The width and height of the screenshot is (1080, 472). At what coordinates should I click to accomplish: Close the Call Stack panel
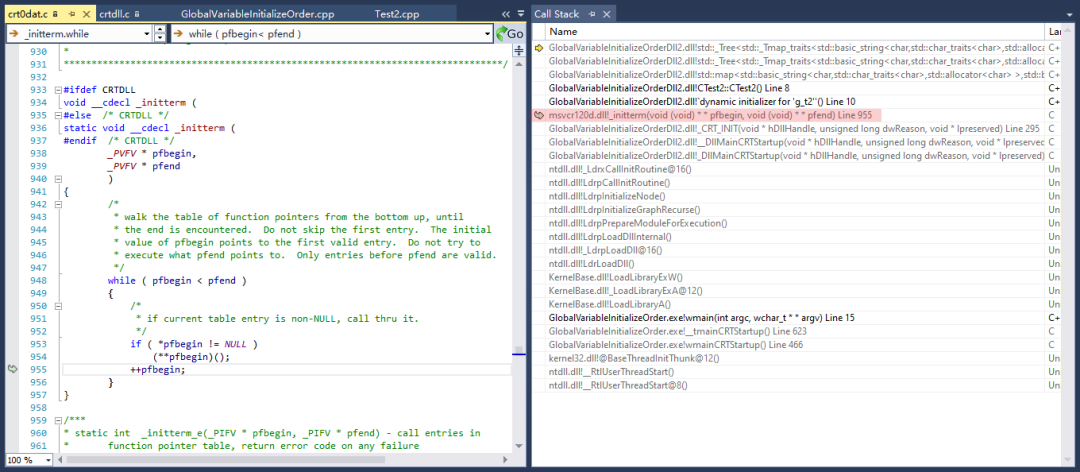pyautogui.click(x=606, y=14)
